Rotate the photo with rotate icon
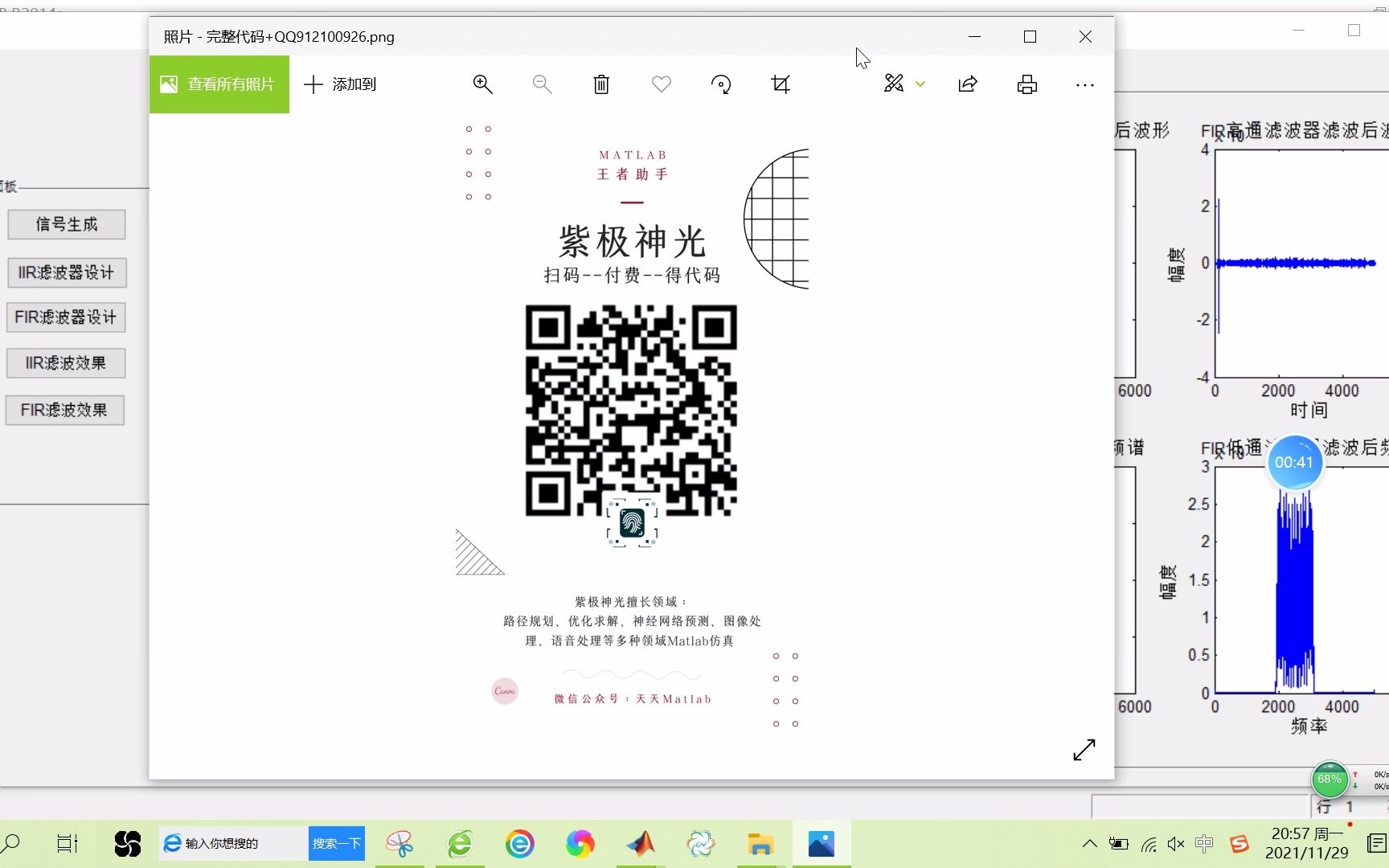This screenshot has height=868, width=1389. click(x=721, y=84)
